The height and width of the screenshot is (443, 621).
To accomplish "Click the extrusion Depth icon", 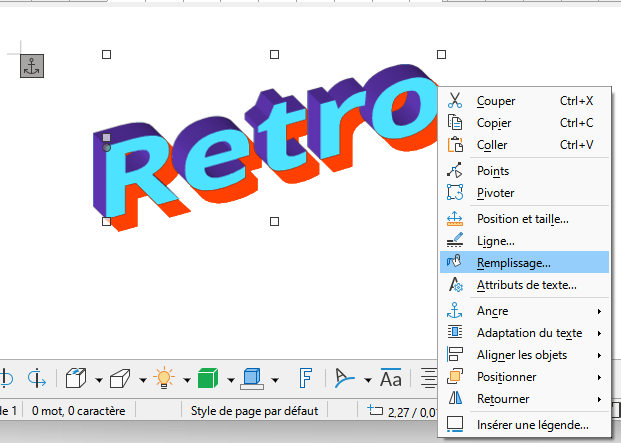I will (x=76, y=378).
